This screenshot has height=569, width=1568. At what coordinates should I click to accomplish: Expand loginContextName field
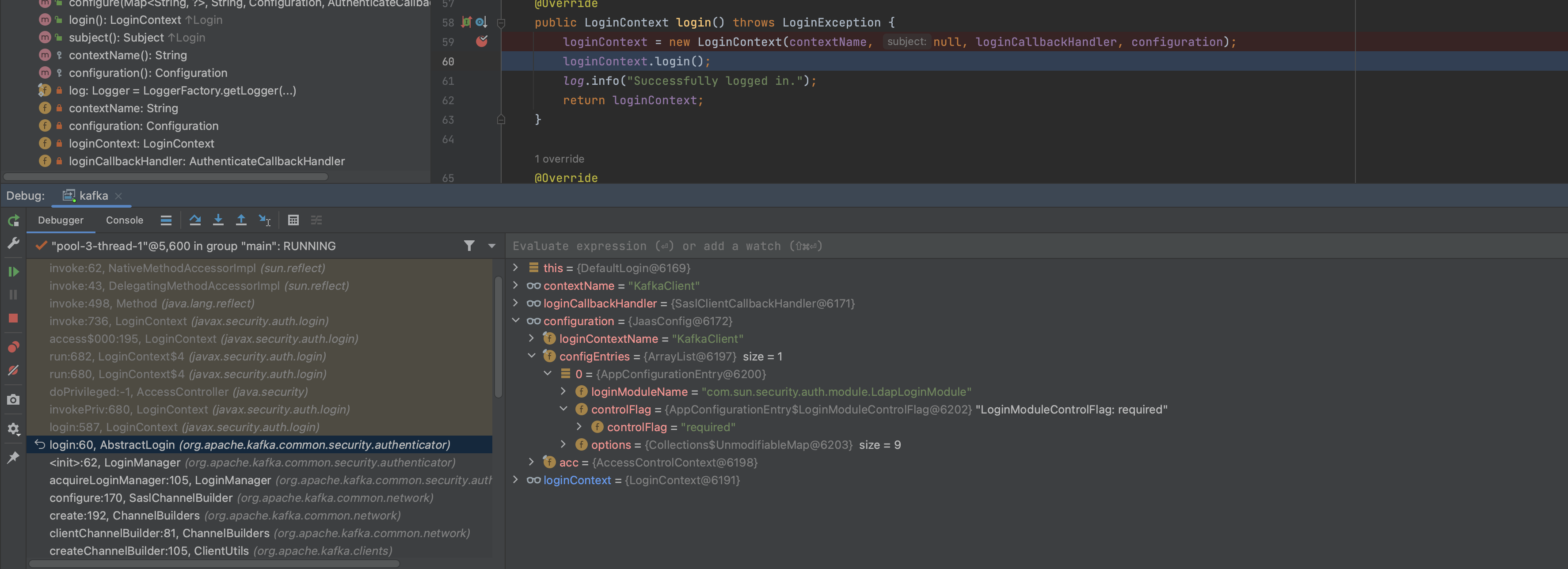pyautogui.click(x=531, y=338)
